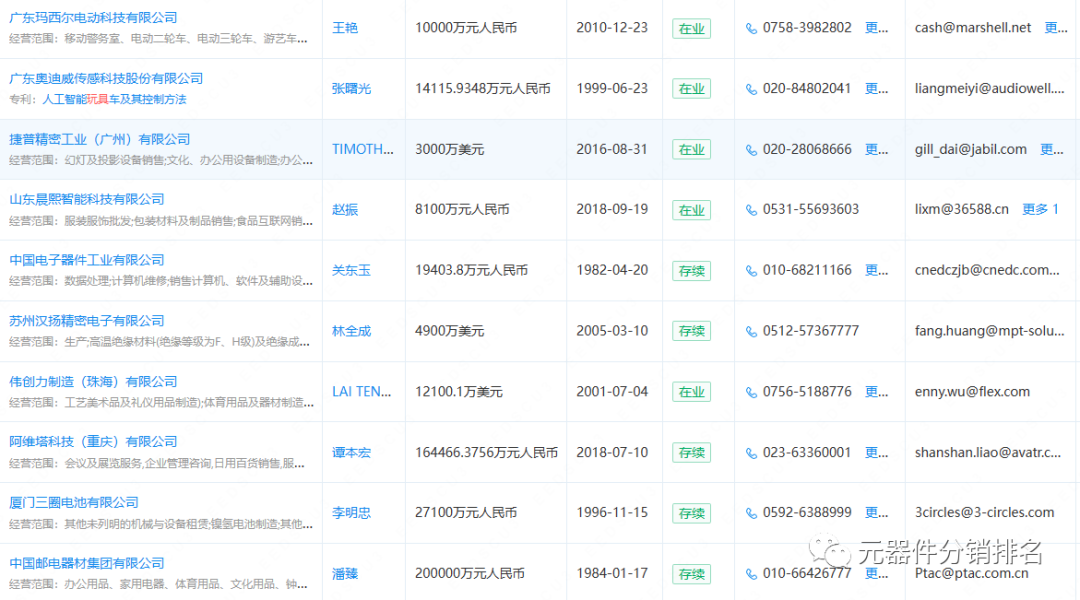The width and height of the screenshot is (1080, 600).
Task: Open legal representative 王艳
Action: pyautogui.click(x=345, y=28)
